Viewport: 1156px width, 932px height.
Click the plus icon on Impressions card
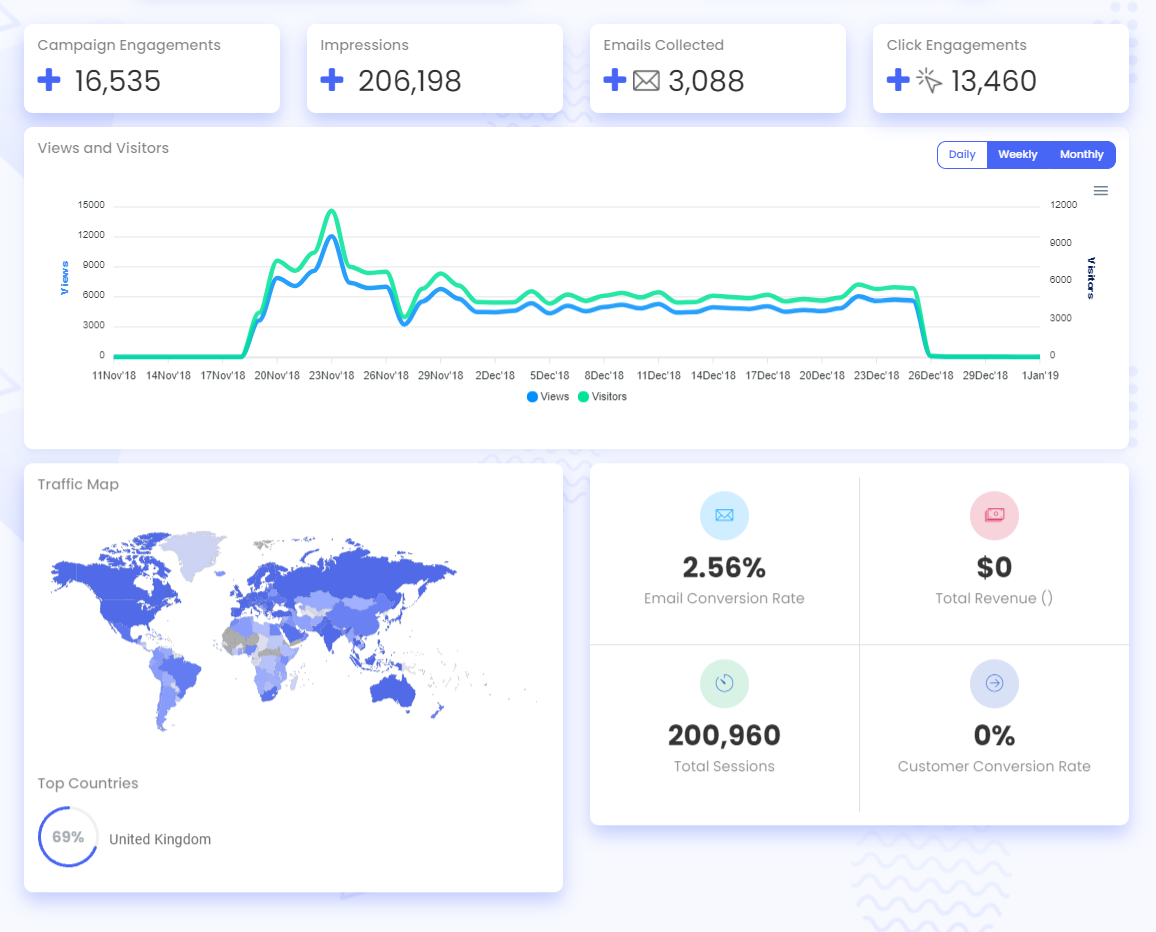tap(331, 79)
